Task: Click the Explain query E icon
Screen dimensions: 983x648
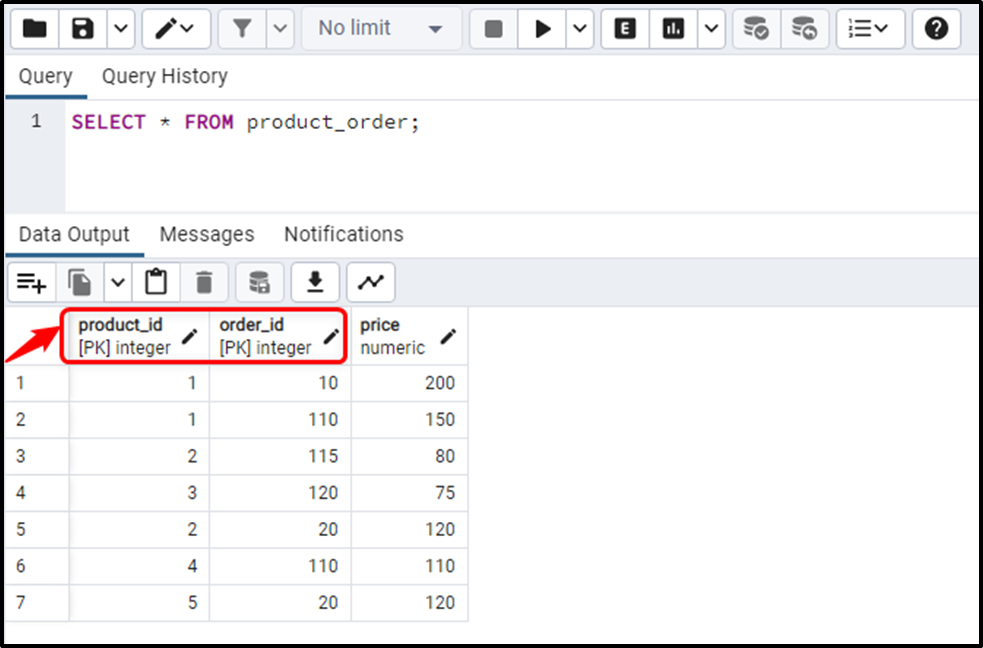Action: coord(625,29)
